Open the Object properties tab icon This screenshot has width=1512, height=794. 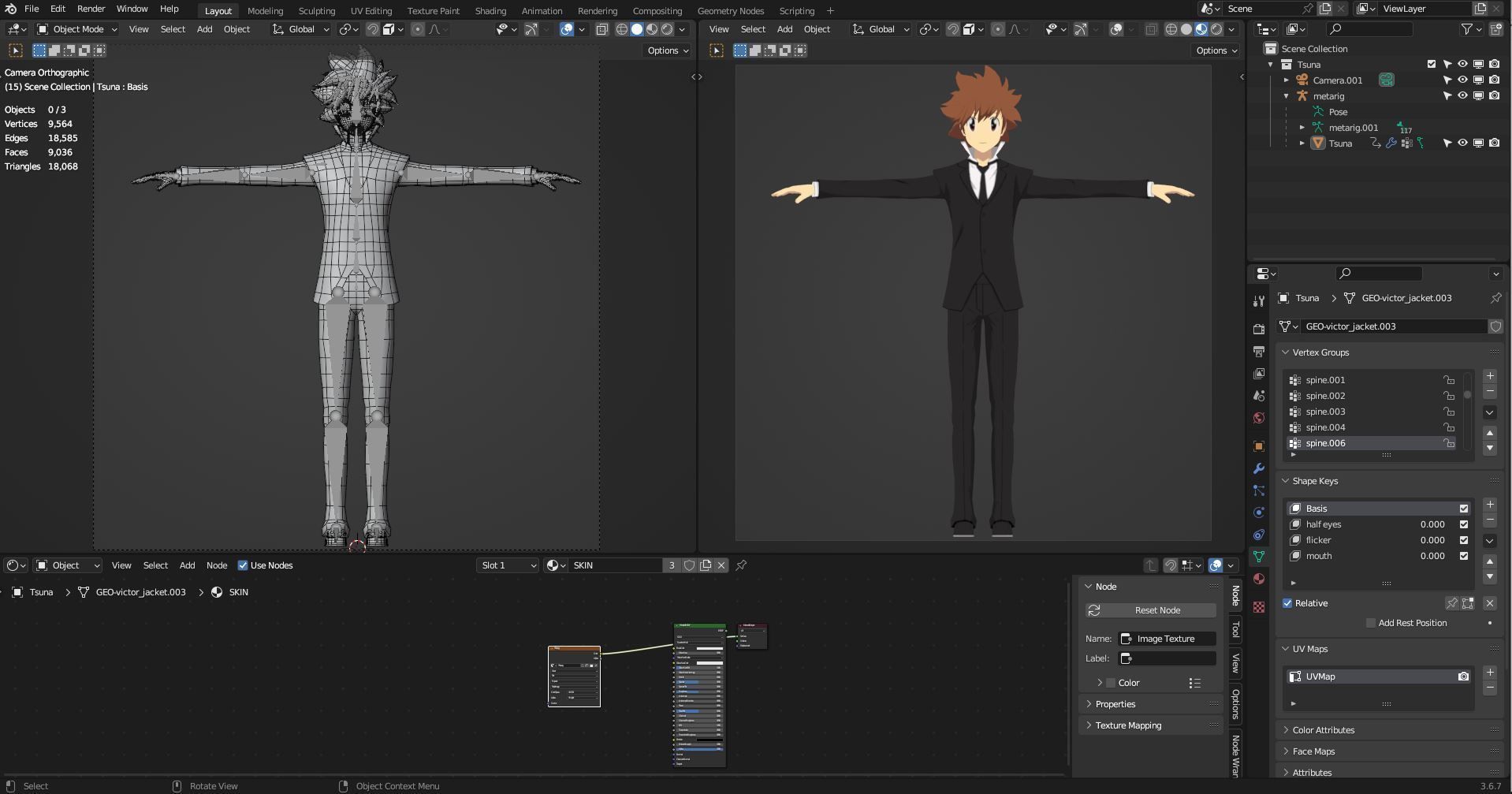click(x=1259, y=446)
